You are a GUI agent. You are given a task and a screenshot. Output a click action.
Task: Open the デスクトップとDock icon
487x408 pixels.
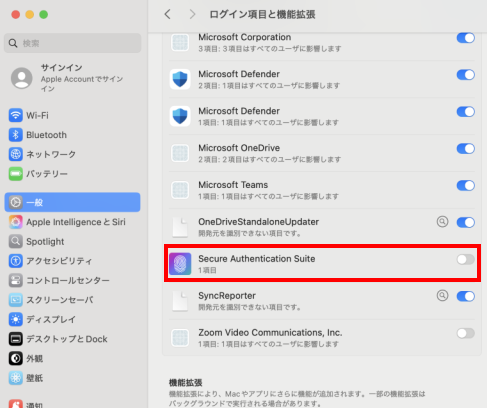tap(16, 339)
